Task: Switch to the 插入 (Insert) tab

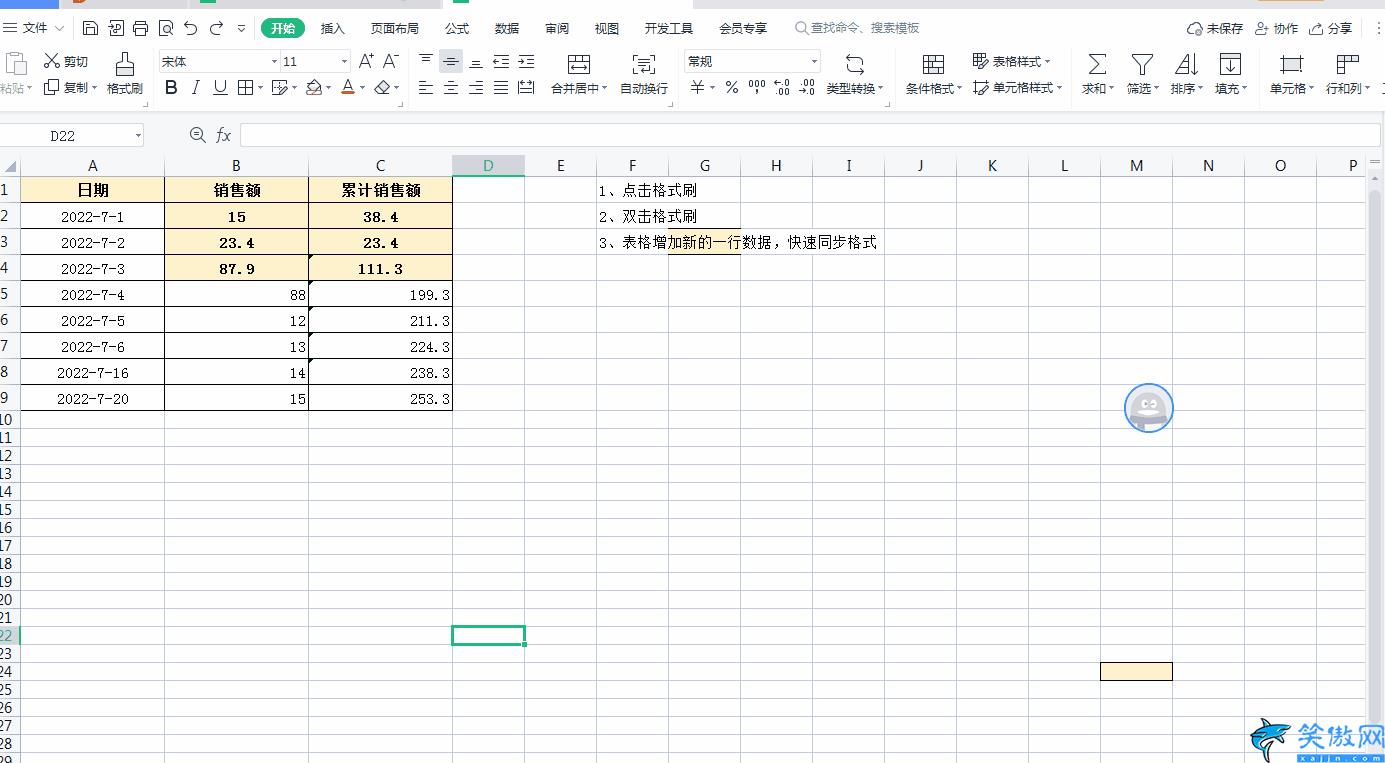Action: click(333, 28)
